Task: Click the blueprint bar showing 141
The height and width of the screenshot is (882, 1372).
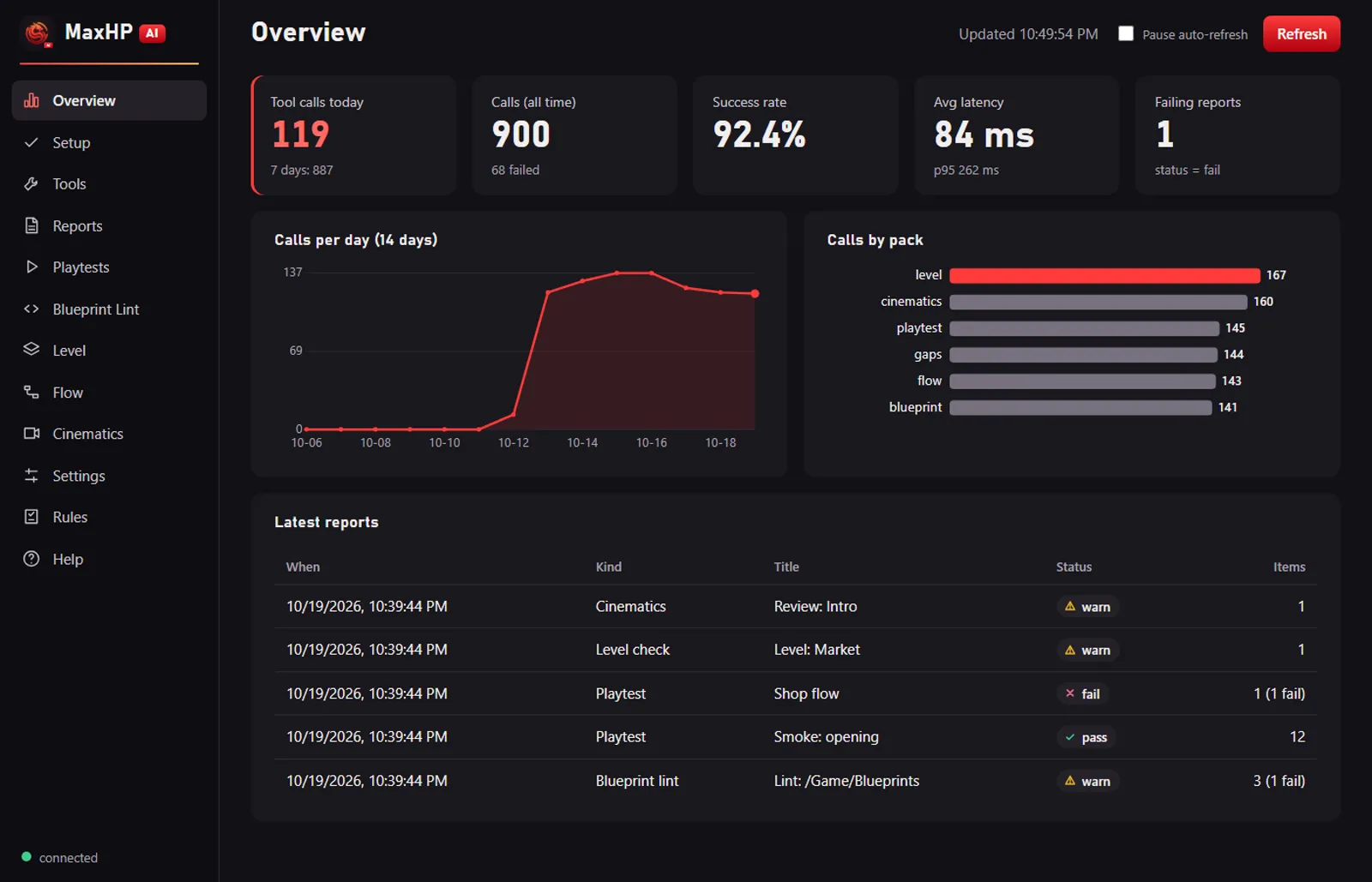Action: pos(1080,408)
